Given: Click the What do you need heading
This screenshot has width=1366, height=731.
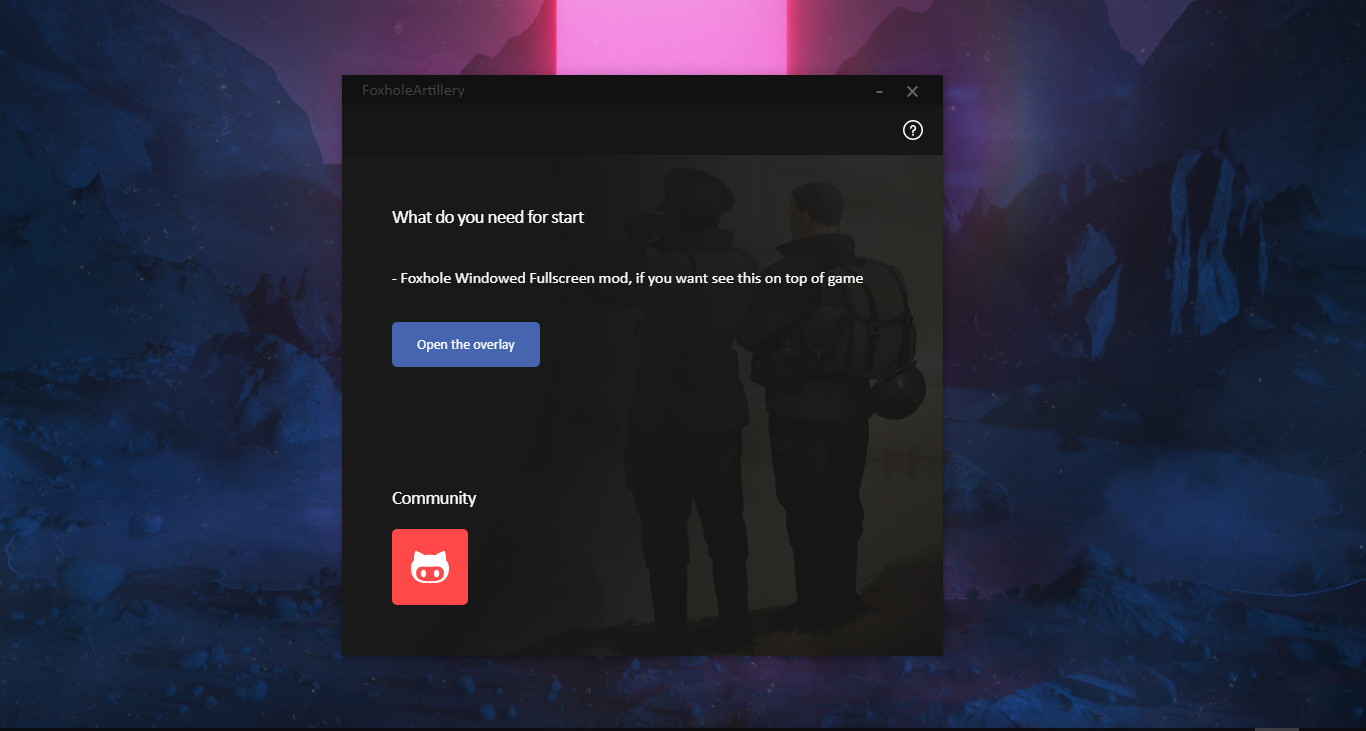Looking at the screenshot, I should (x=488, y=217).
